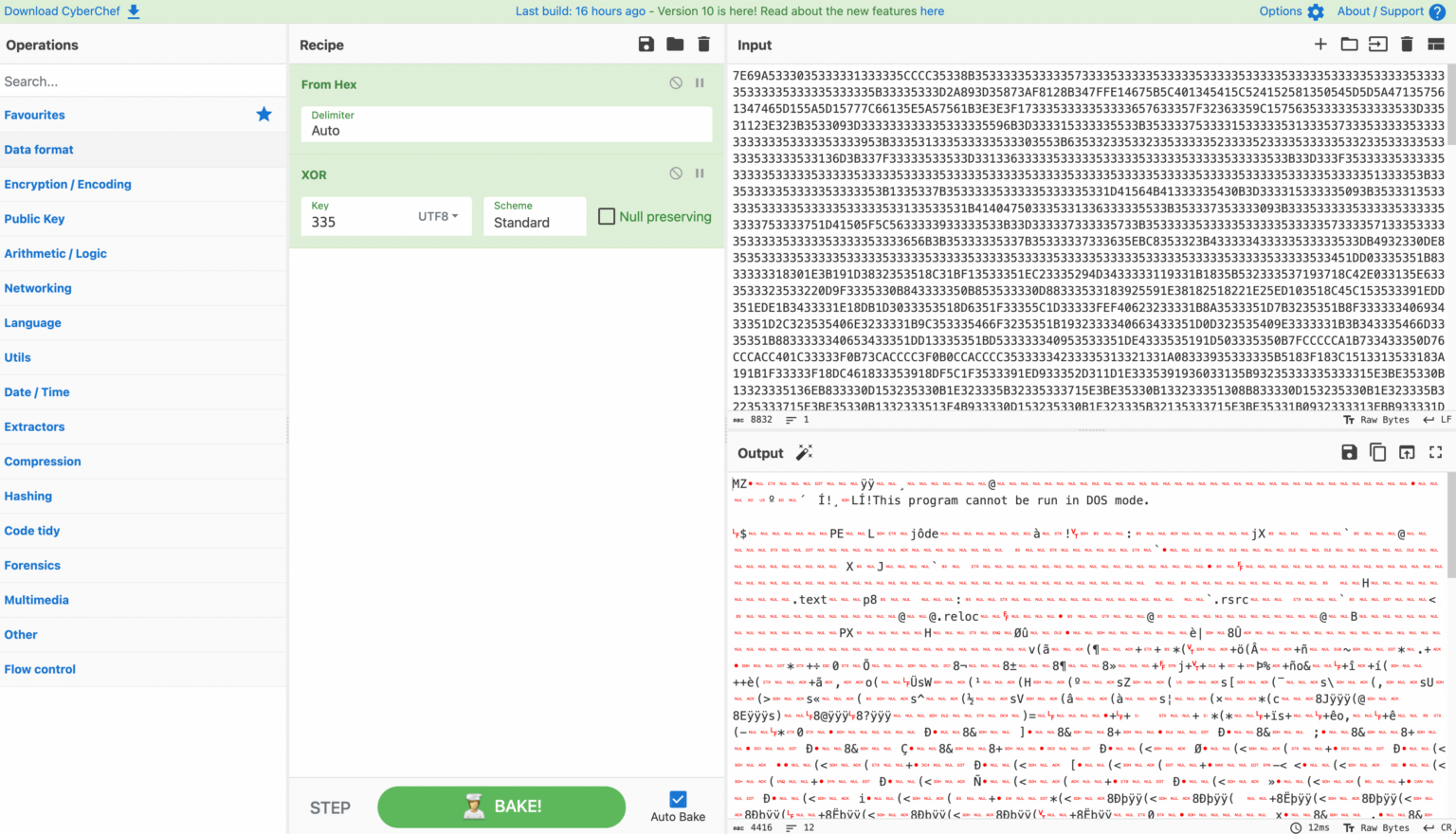Expand the Favourites category
This screenshot has height=834, width=1456.
tap(143, 115)
